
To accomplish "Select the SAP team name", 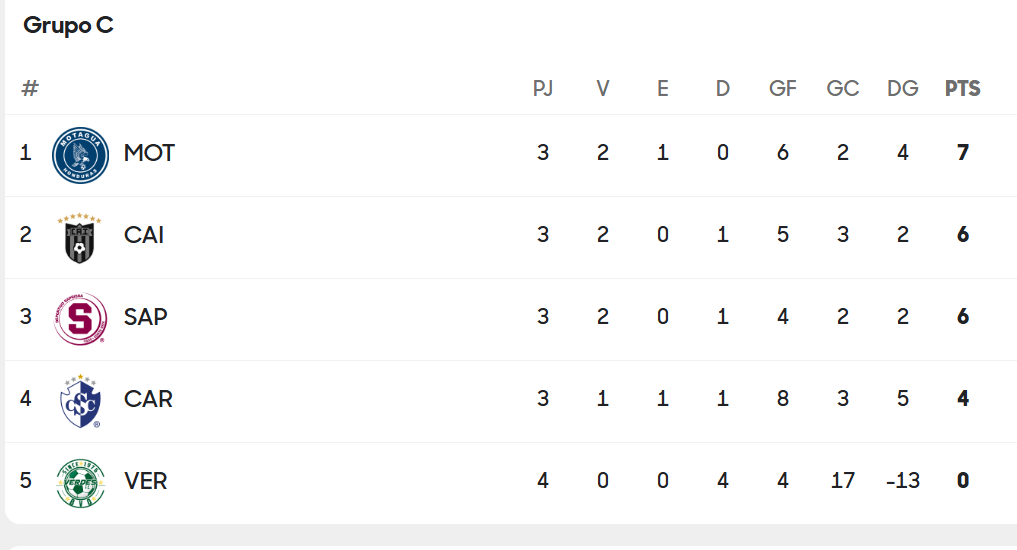I will (146, 317).
